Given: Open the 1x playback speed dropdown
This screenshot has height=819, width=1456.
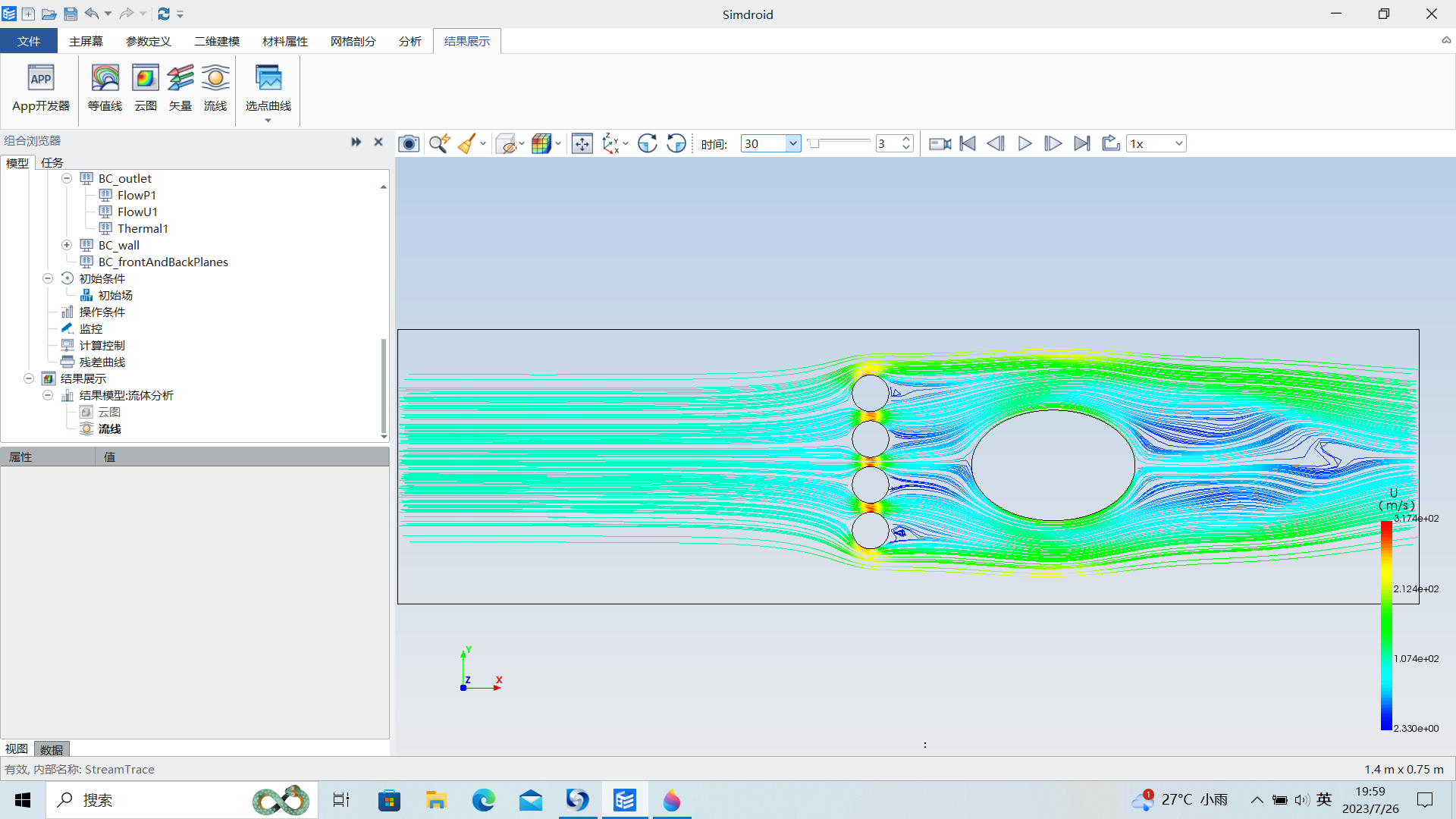Looking at the screenshot, I should point(1178,143).
